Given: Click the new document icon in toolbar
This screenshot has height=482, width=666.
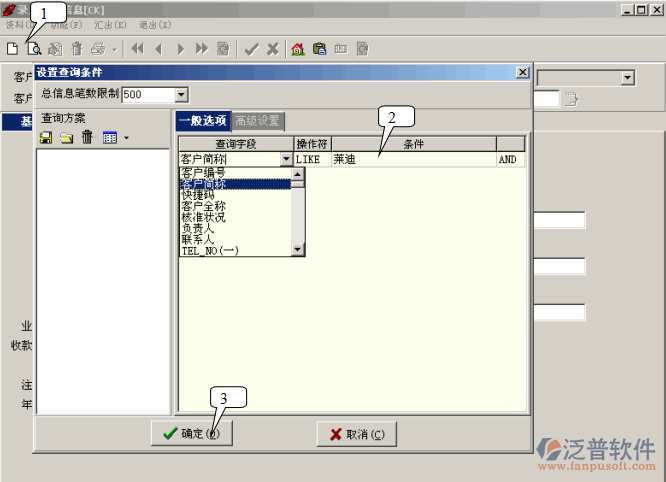Looking at the screenshot, I should point(12,48).
